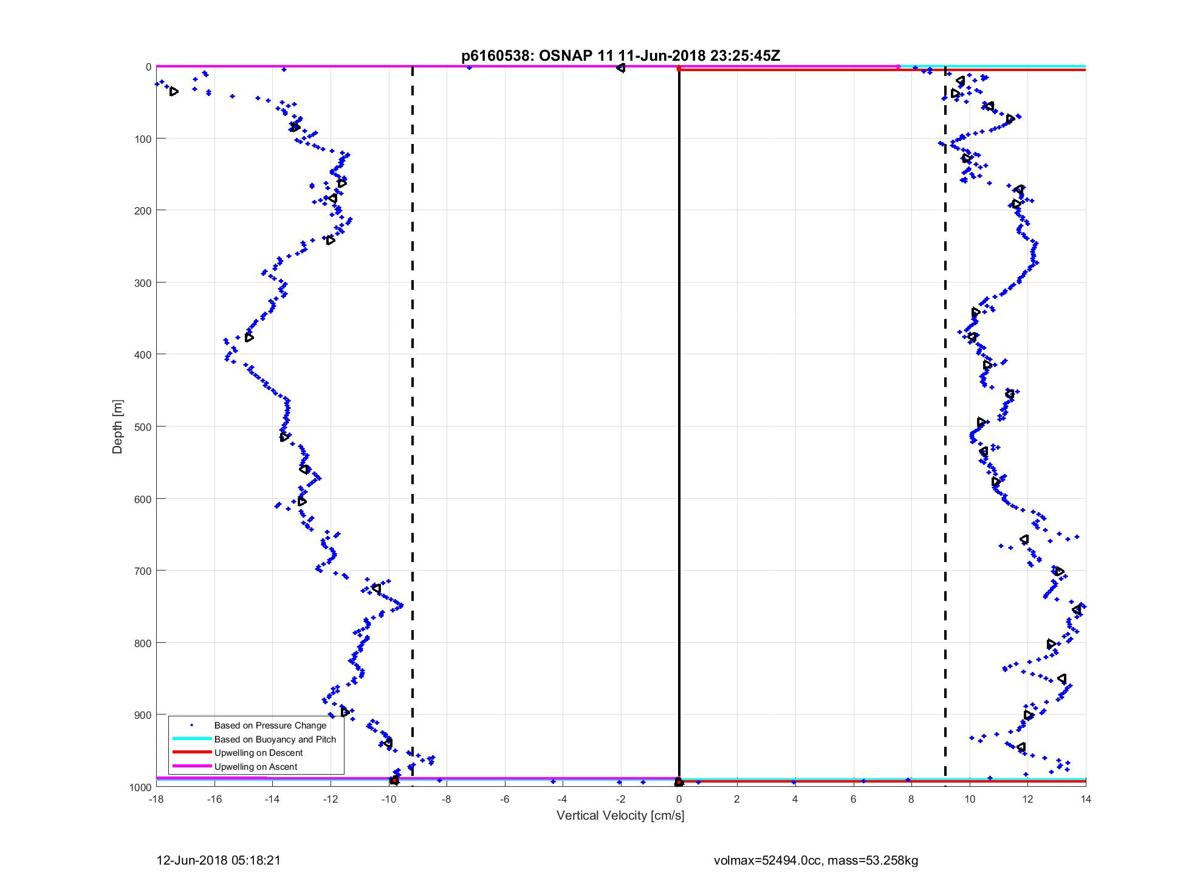The width and height of the screenshot is (1200, 885).
Task: Click the dashed vertical line right of zero
Action: (945, 427)
